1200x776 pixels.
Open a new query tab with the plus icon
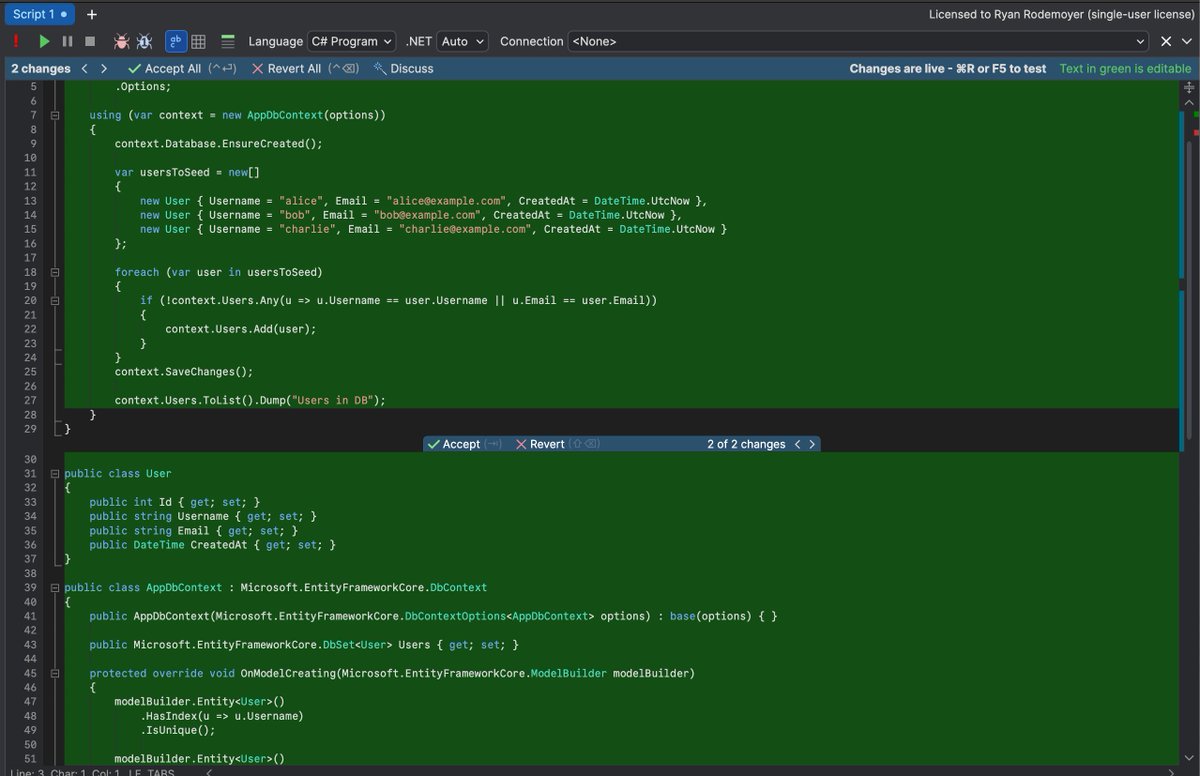[x=91, y=14]
